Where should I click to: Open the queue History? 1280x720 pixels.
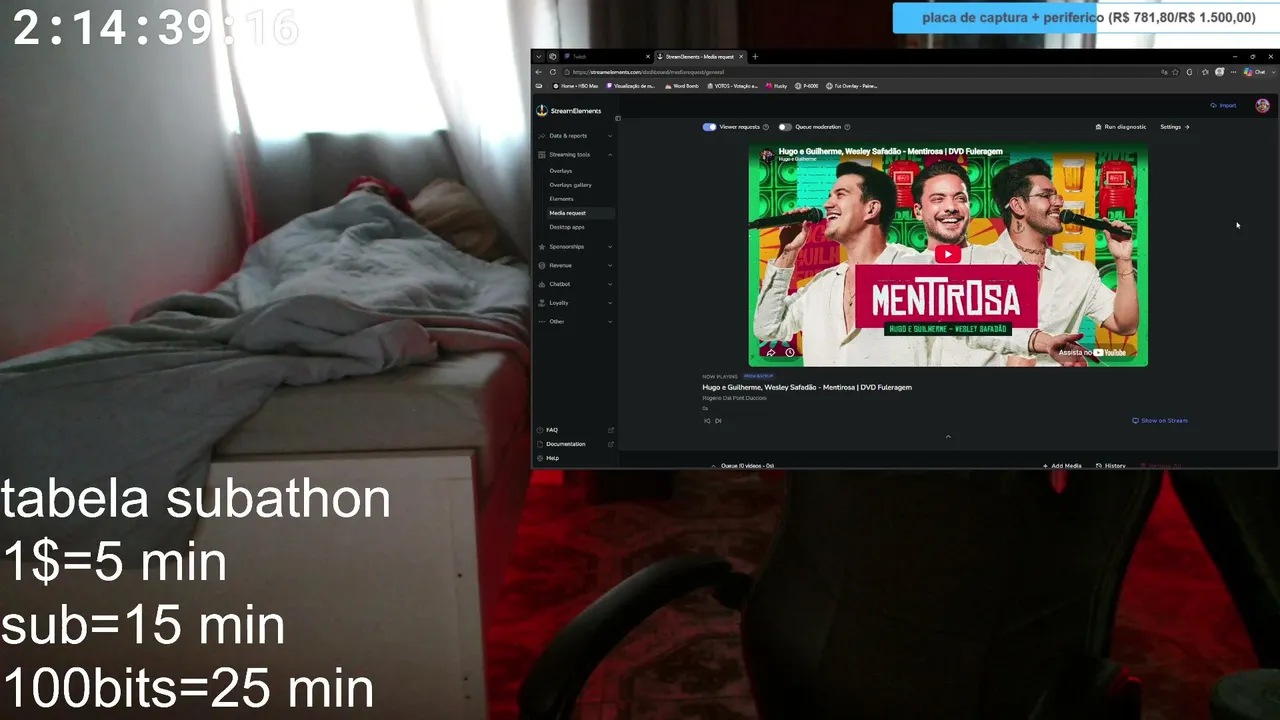pos(1111,466)
